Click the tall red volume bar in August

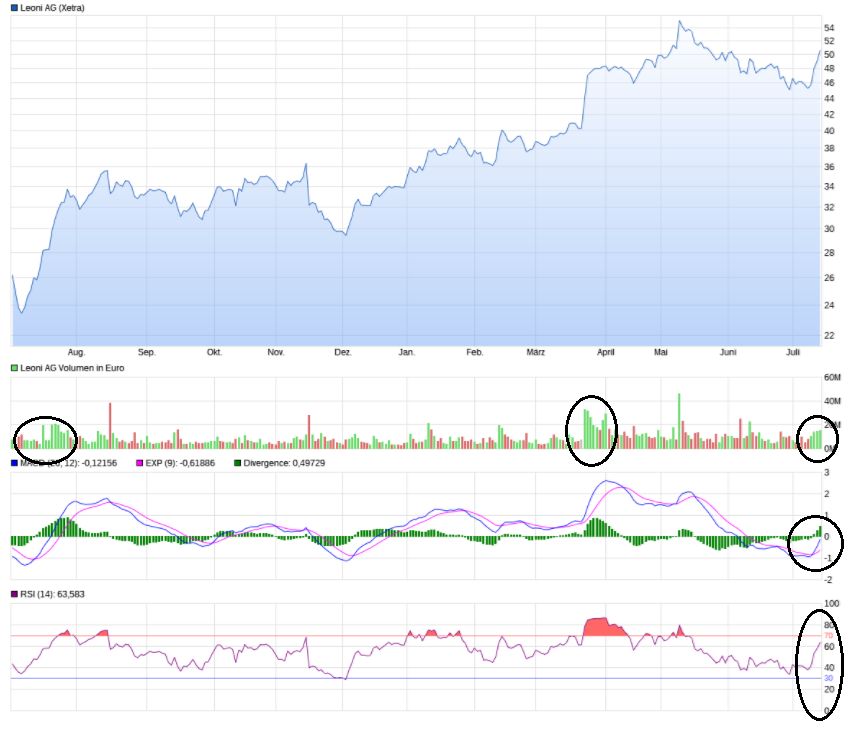click(110, 426)
